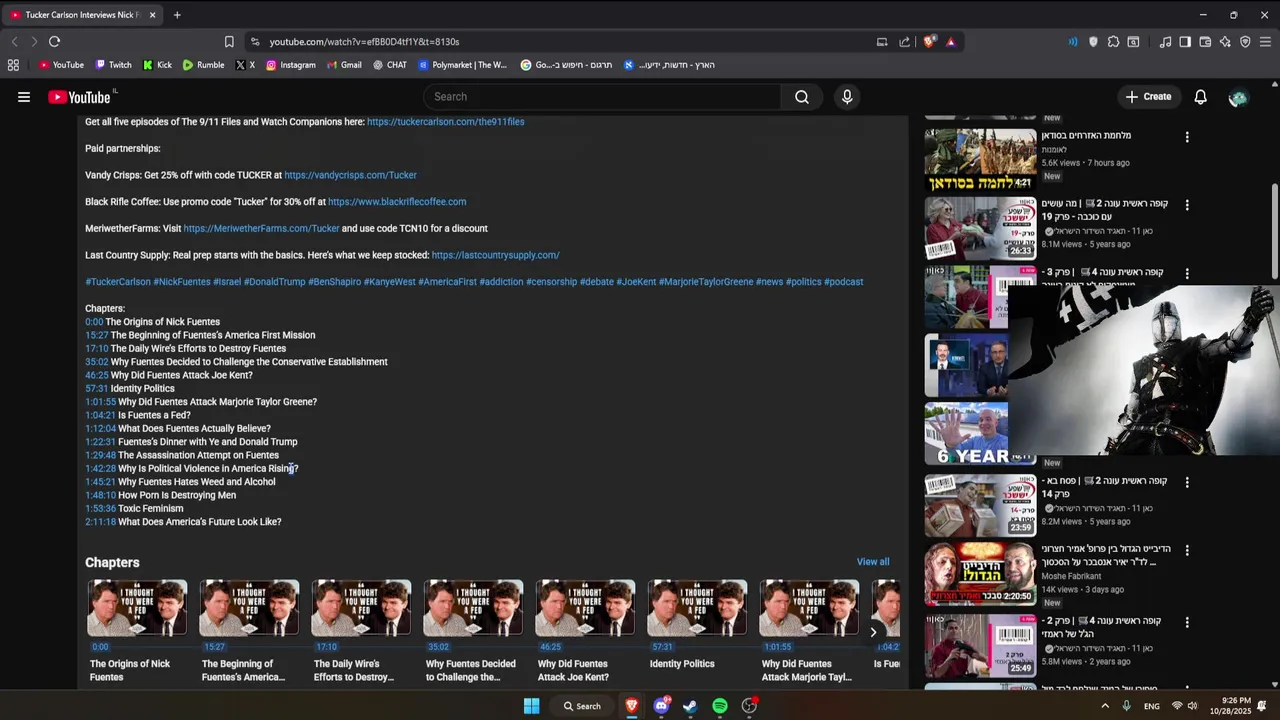Screen dimensions: 1280x720
Task: Open Brave playlist music note icon
Action: click(x=1165, y=42)
